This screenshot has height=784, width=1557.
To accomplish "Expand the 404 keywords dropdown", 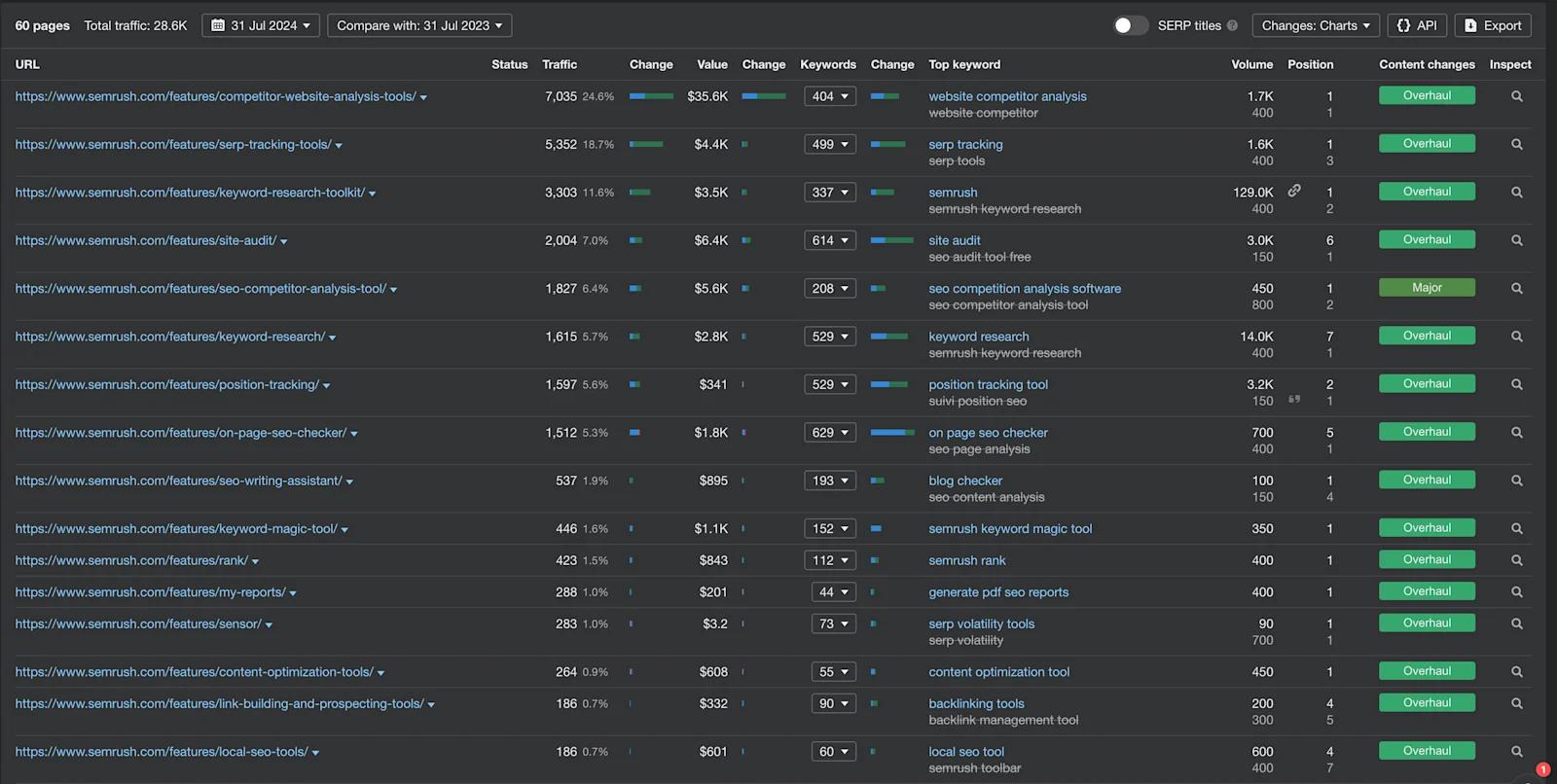I will click(830, 96).
